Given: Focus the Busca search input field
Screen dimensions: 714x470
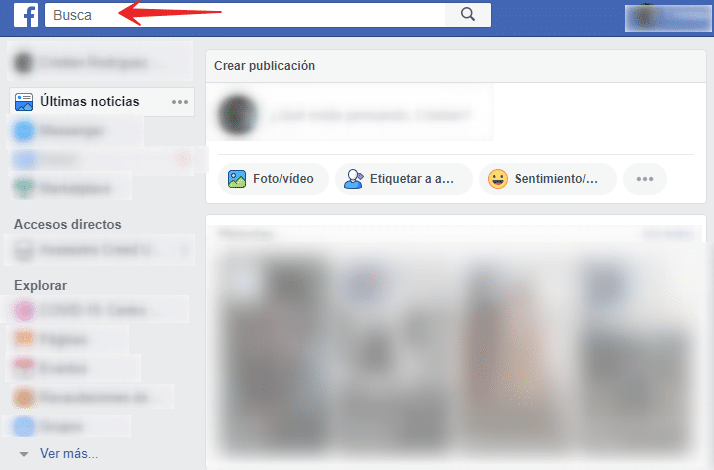Looking at the screenshot, I should [x=250, y=15].
